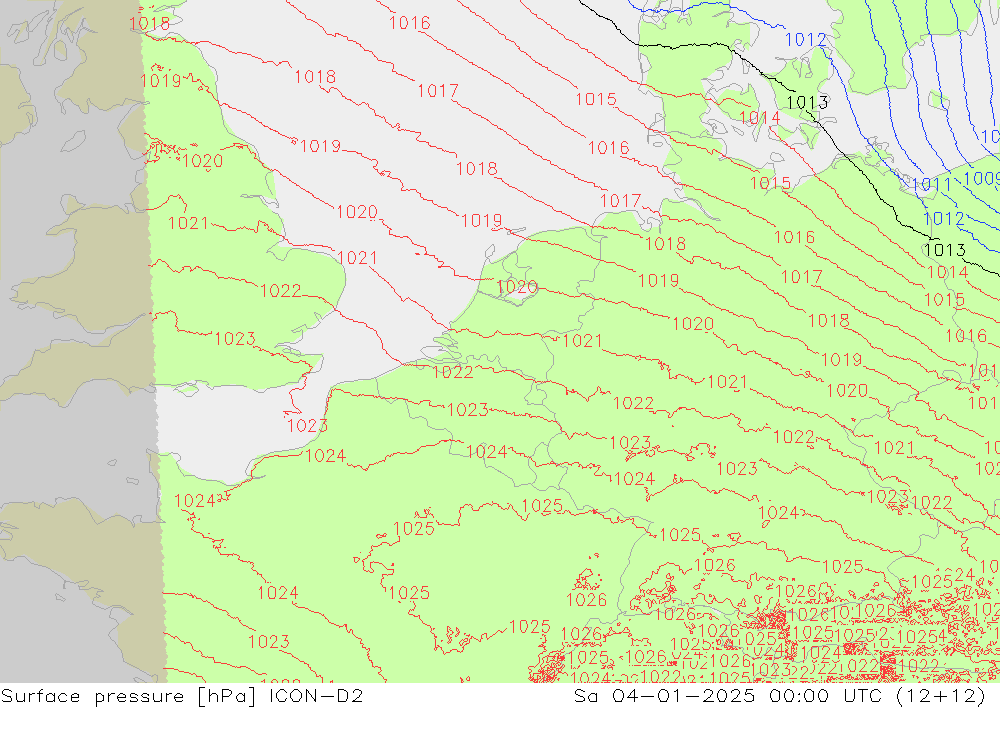Click the "Surface pressure [hPa]" caption text
The width and height of the screenshot is (1000, 733).
coord(129,696)
